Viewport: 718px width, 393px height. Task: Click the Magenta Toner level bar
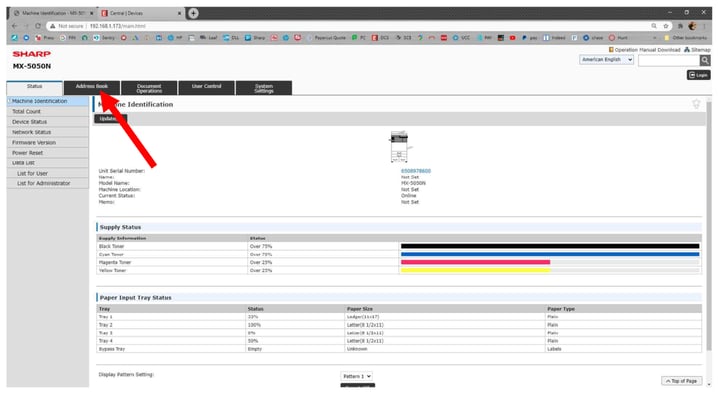(x=475, y=262)
